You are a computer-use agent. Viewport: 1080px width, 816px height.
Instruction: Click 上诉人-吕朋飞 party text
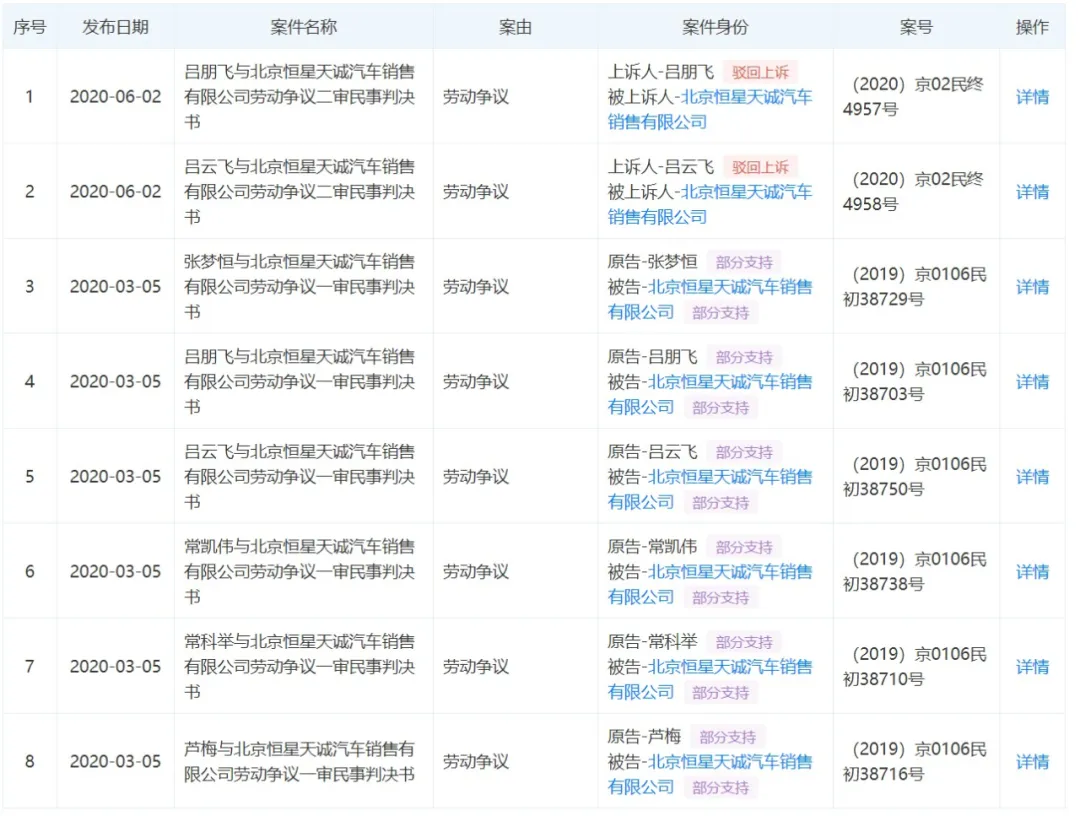661,72
